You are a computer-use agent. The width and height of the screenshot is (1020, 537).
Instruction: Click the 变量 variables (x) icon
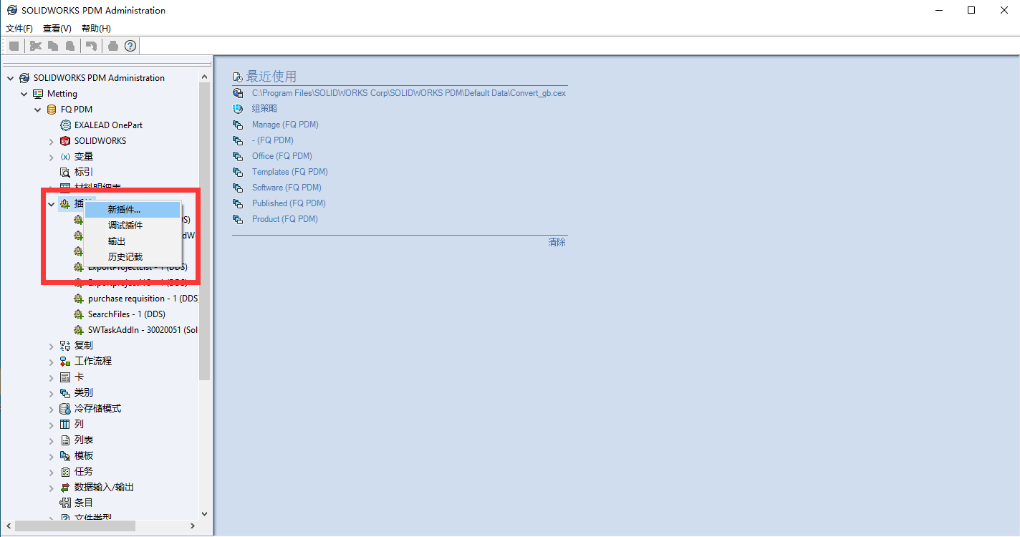pos(65,157)
